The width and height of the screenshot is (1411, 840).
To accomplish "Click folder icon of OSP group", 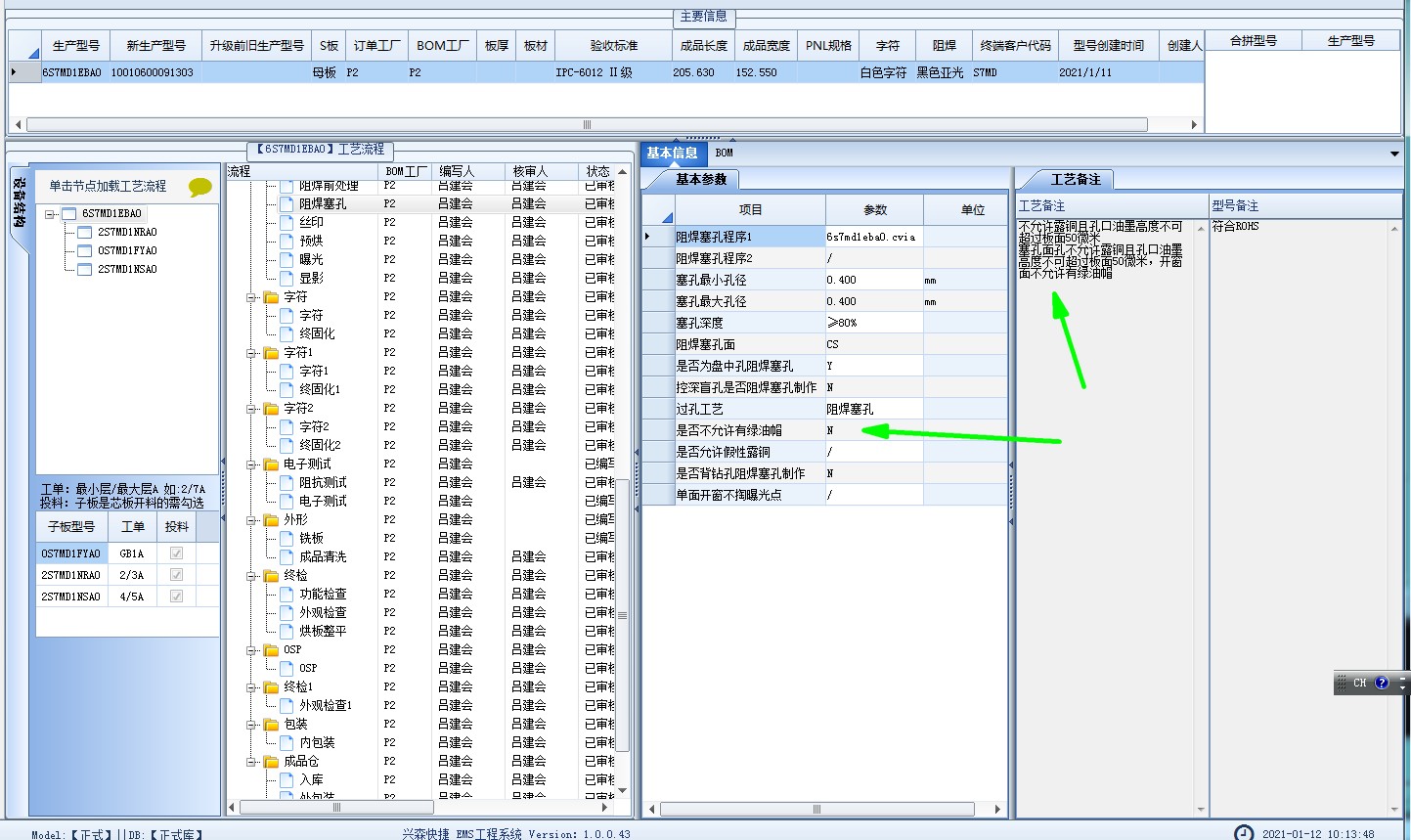I will click(x=272, y=650).
